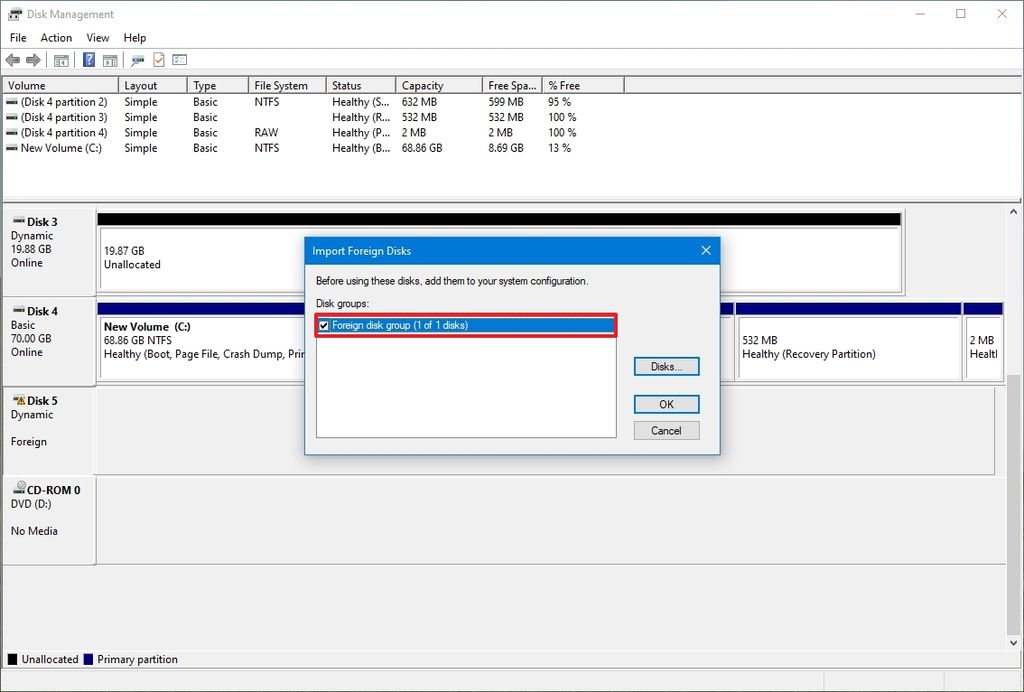Click the warning icon on Disk 5
Image resolution: width=1024 pixels, height=692 pixels.
pos(20,400)
